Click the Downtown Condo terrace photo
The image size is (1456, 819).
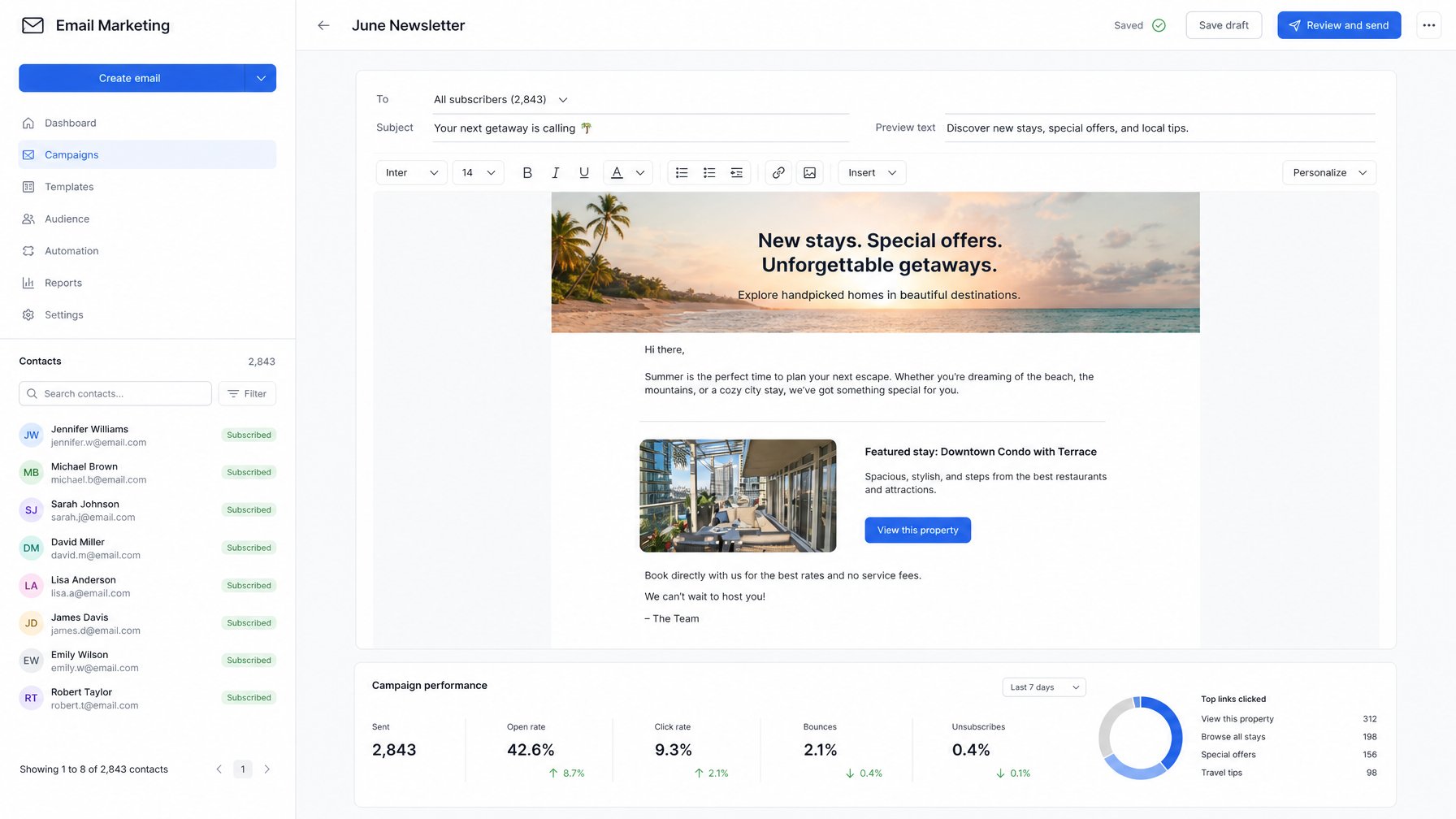click(738, 496)
